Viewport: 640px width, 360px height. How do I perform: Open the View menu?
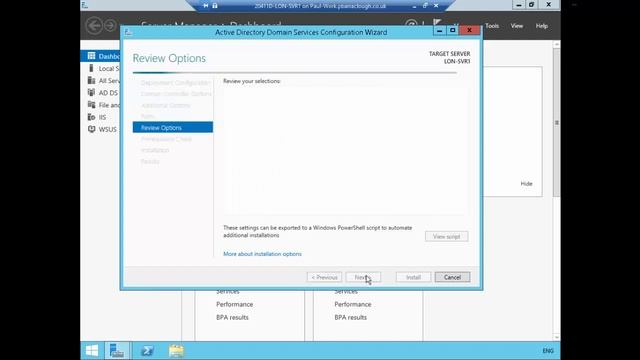pyautogui.click(x=517, y=26)
